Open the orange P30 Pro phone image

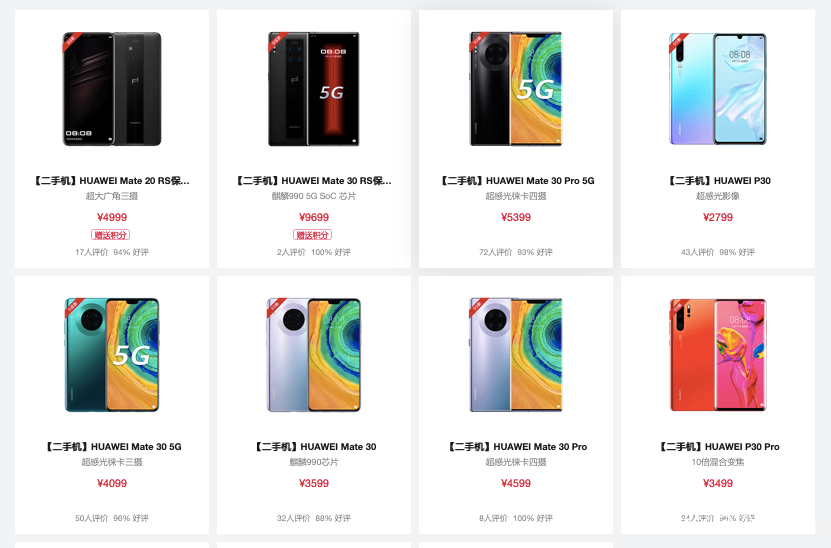718,355
